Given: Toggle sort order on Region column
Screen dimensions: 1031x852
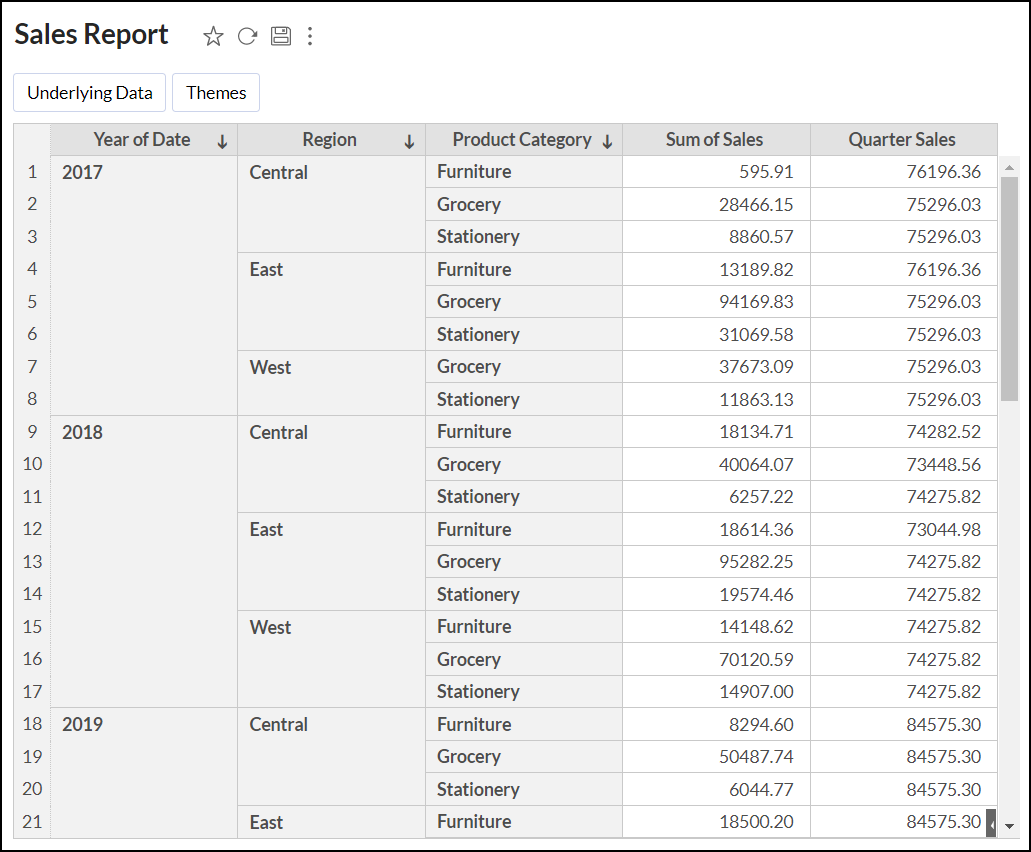Looking at the screenshot, I should click(411, 141).
